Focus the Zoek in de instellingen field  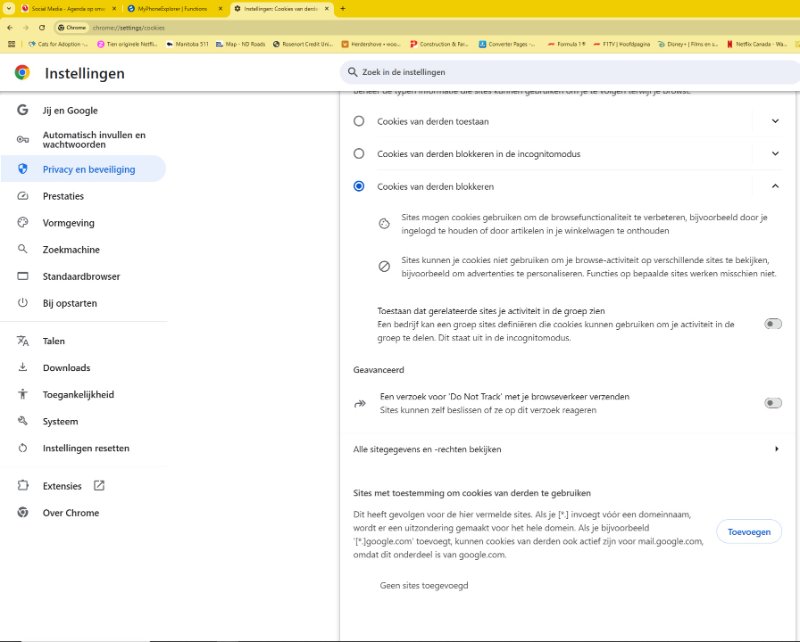(x=570, y=72)
